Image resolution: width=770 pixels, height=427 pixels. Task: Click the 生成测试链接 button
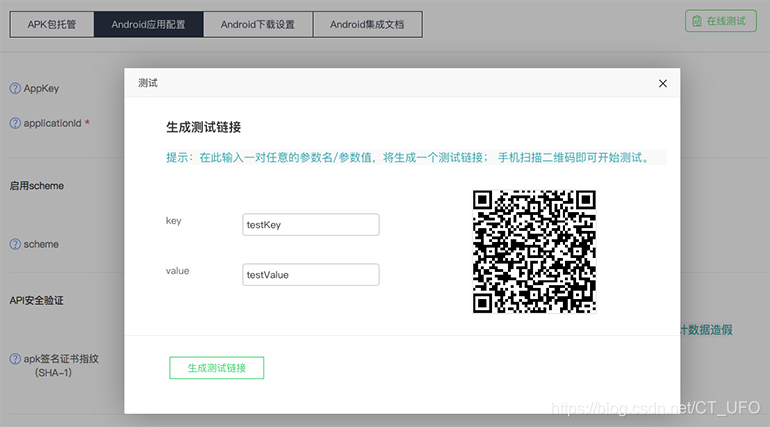click(217, 368)
